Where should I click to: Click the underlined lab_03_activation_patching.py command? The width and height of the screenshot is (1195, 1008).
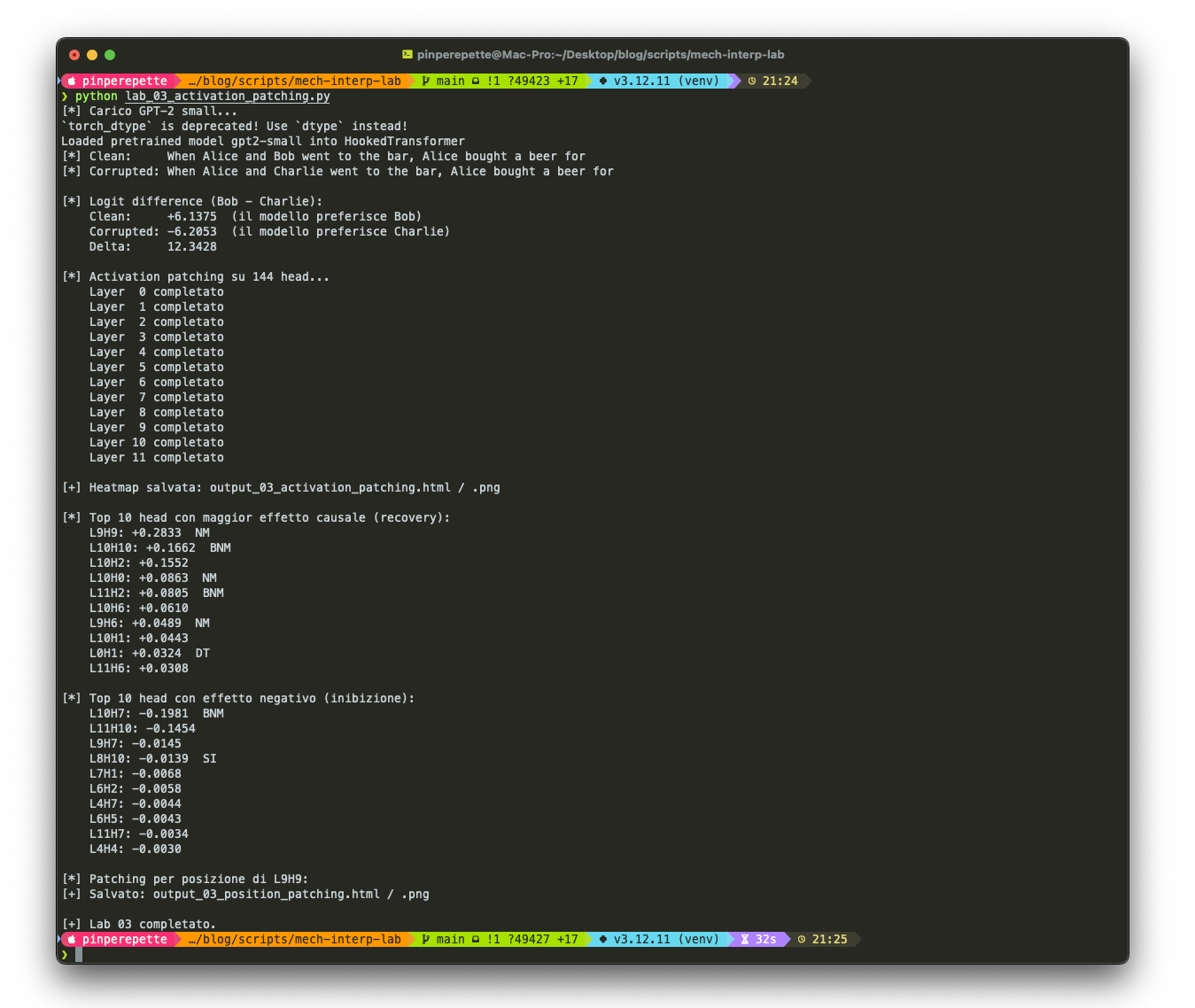tap(228, 97)
